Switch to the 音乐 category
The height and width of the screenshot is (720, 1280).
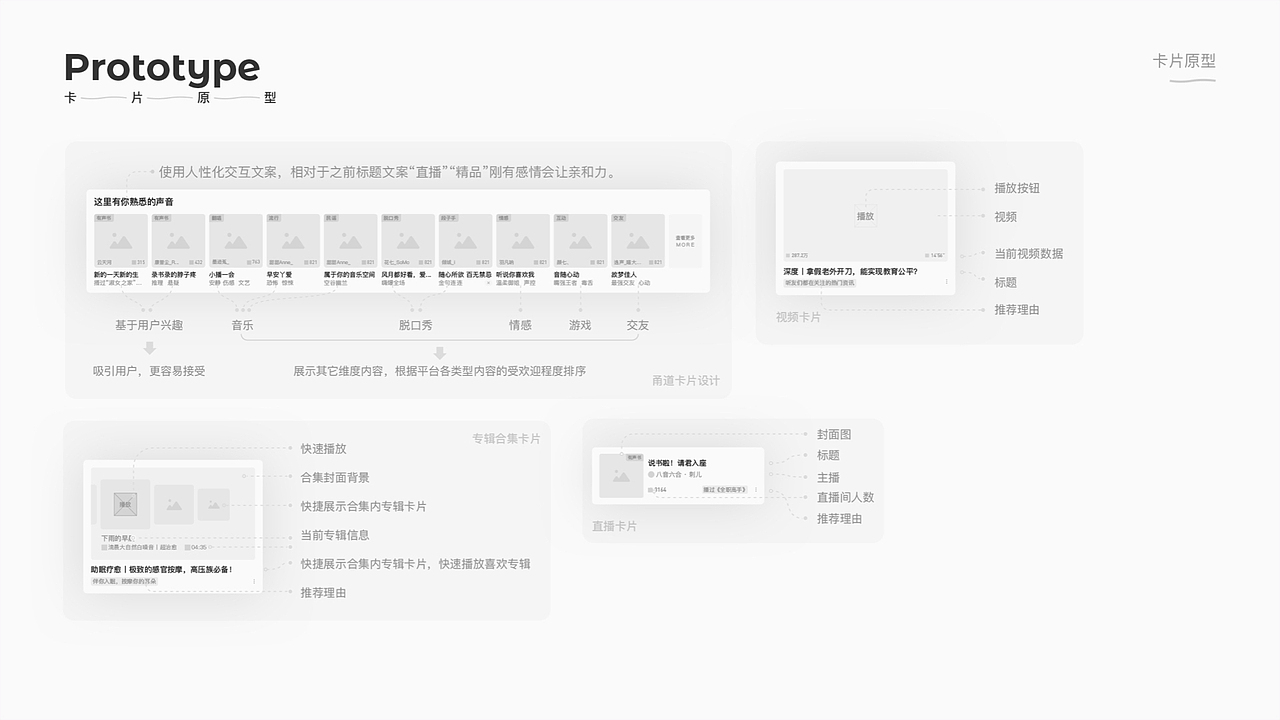tap(242, 325)
